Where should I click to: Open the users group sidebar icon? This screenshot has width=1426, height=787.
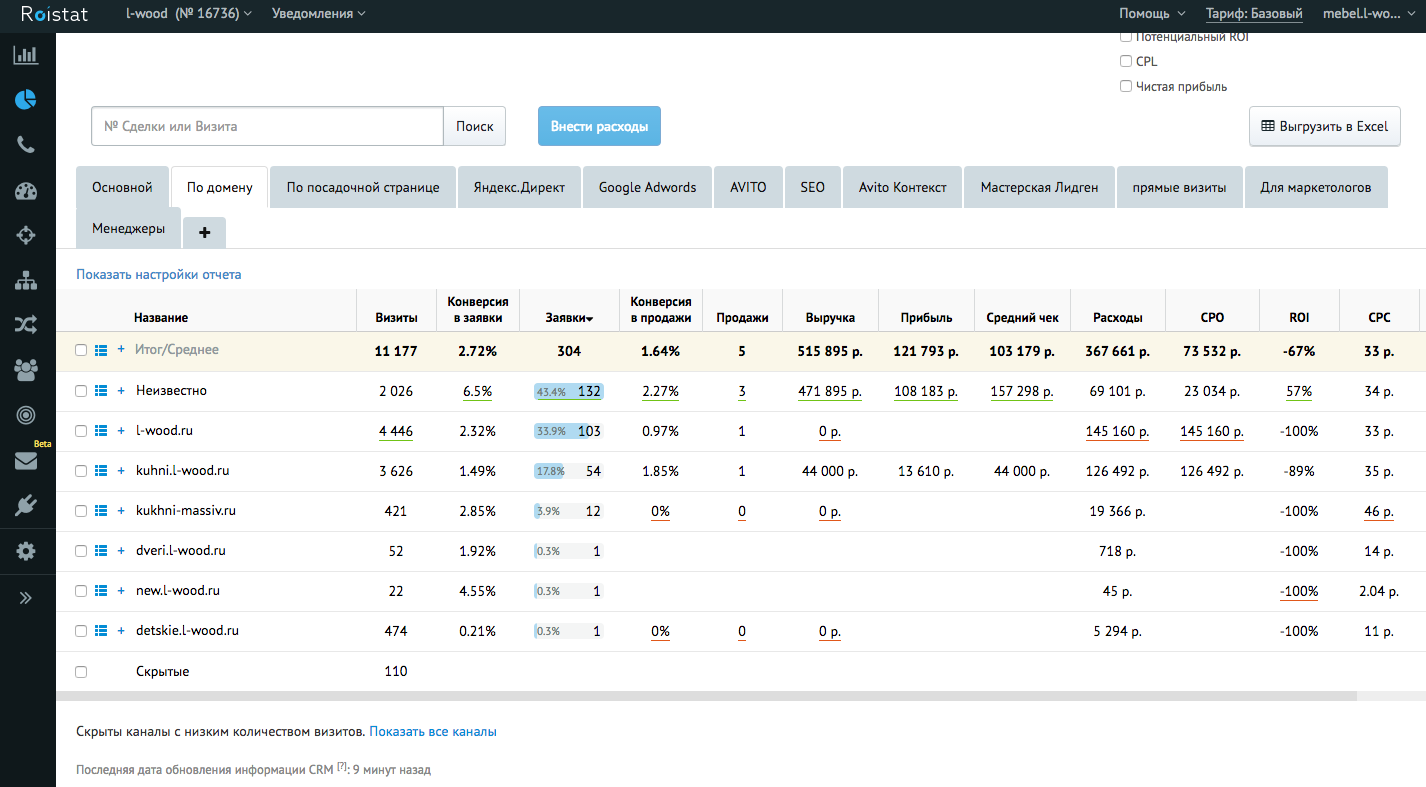point(25,370)
